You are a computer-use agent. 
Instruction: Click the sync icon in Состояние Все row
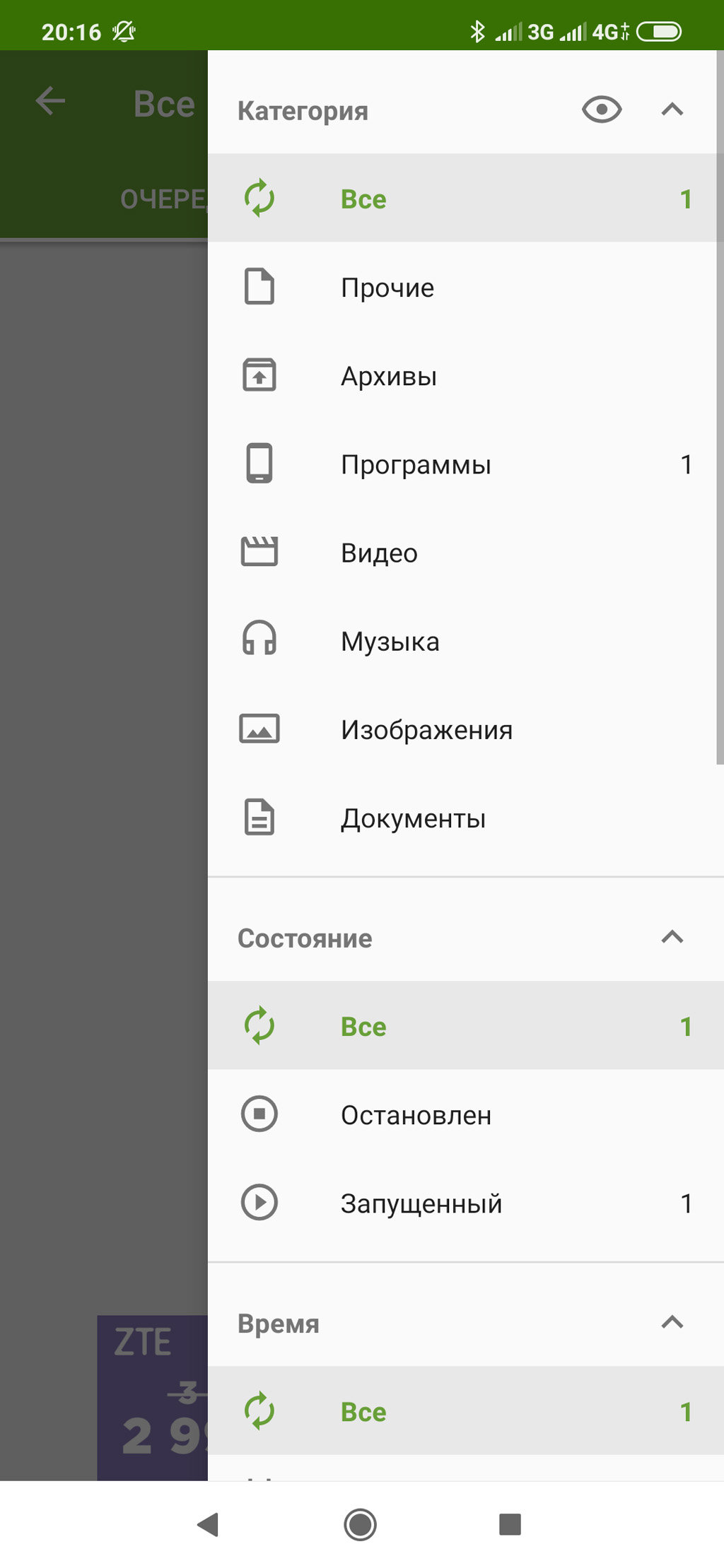pyautogui.click(x=259, y=1026)
